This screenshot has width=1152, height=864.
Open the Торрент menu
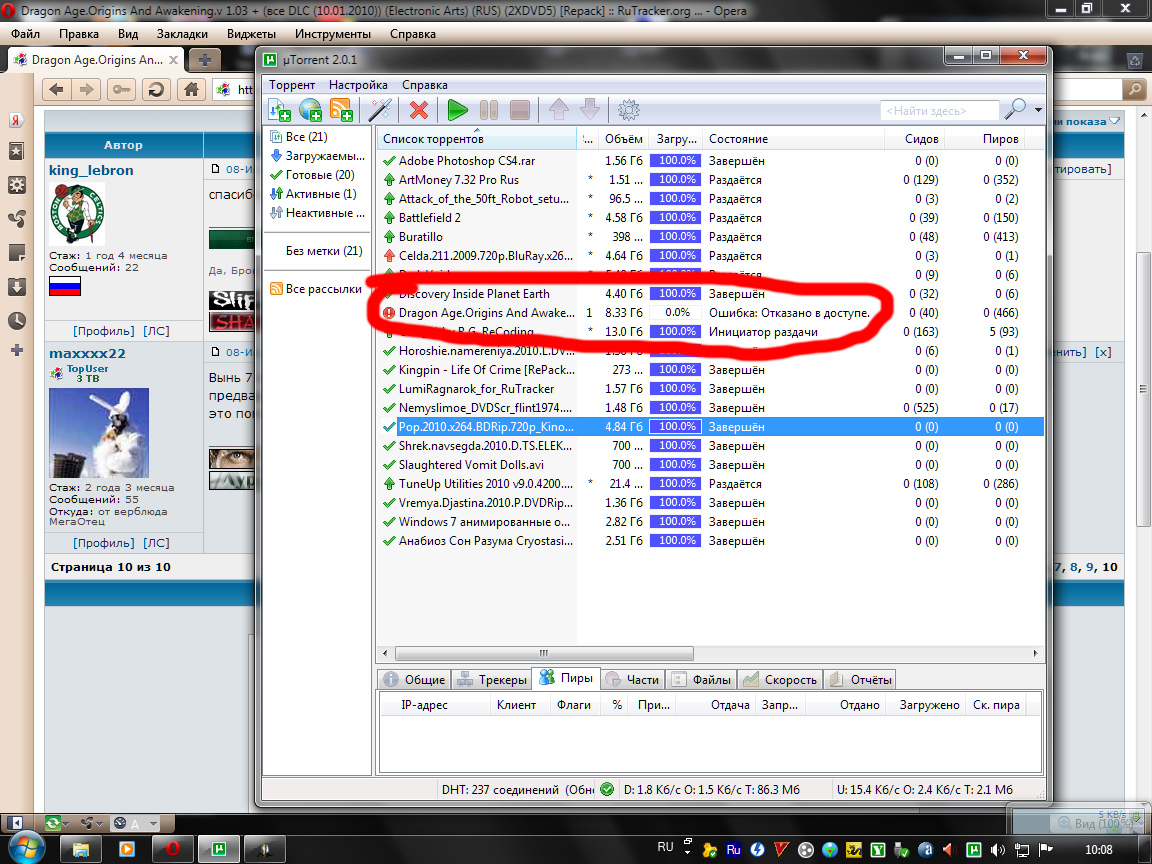click(292, 84)
